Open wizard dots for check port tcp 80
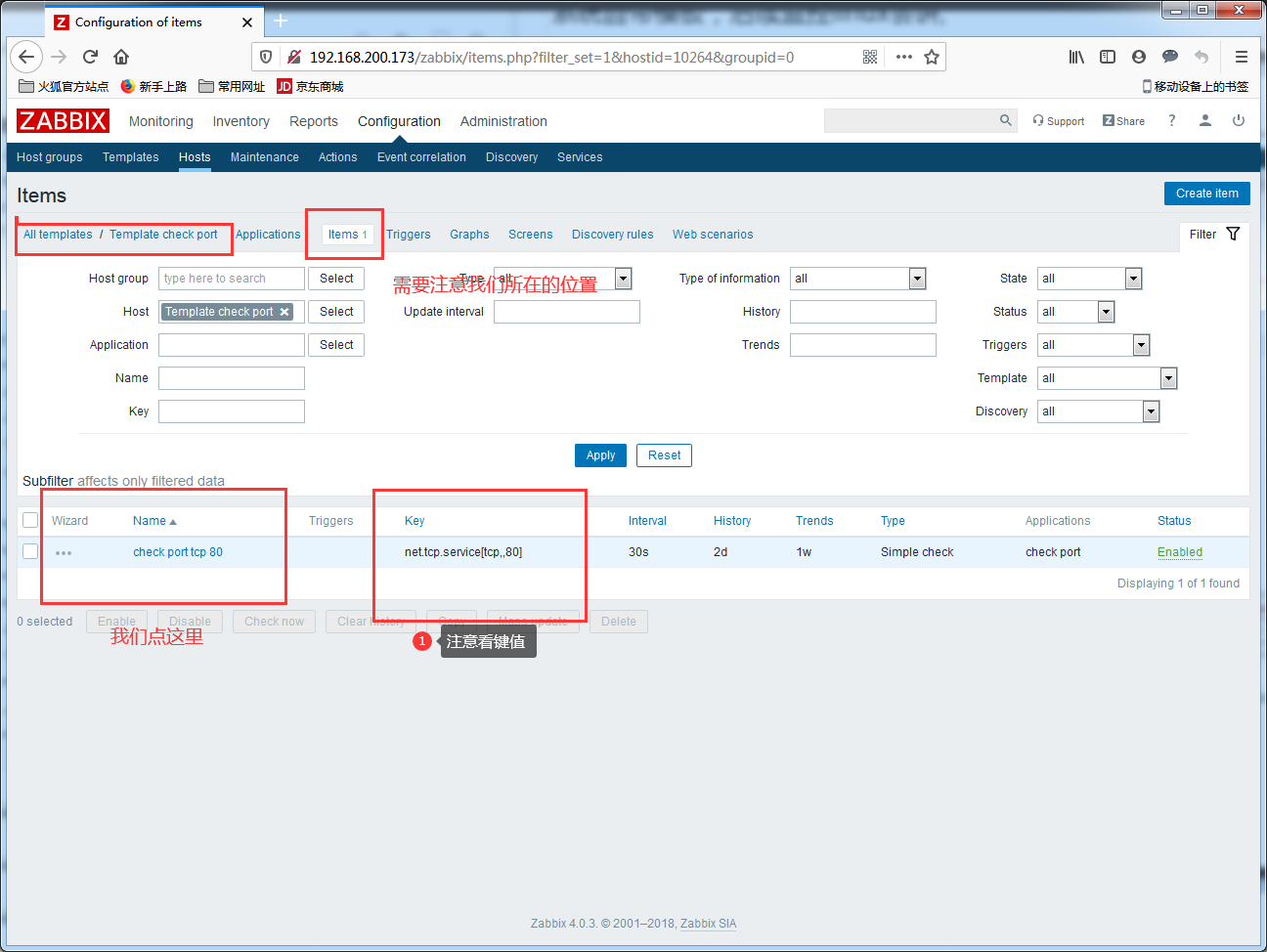 64,553
